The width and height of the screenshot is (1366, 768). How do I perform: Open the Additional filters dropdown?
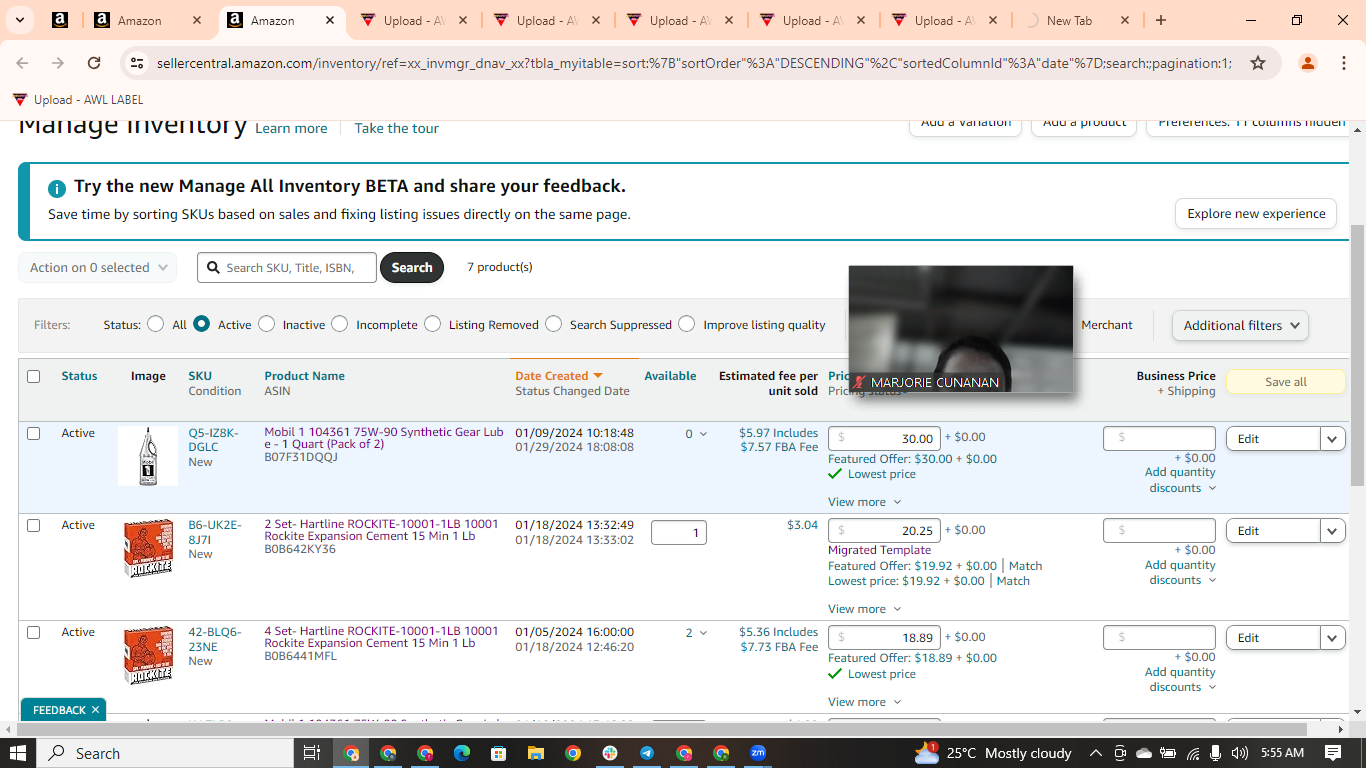click(x=1240, y=325)
